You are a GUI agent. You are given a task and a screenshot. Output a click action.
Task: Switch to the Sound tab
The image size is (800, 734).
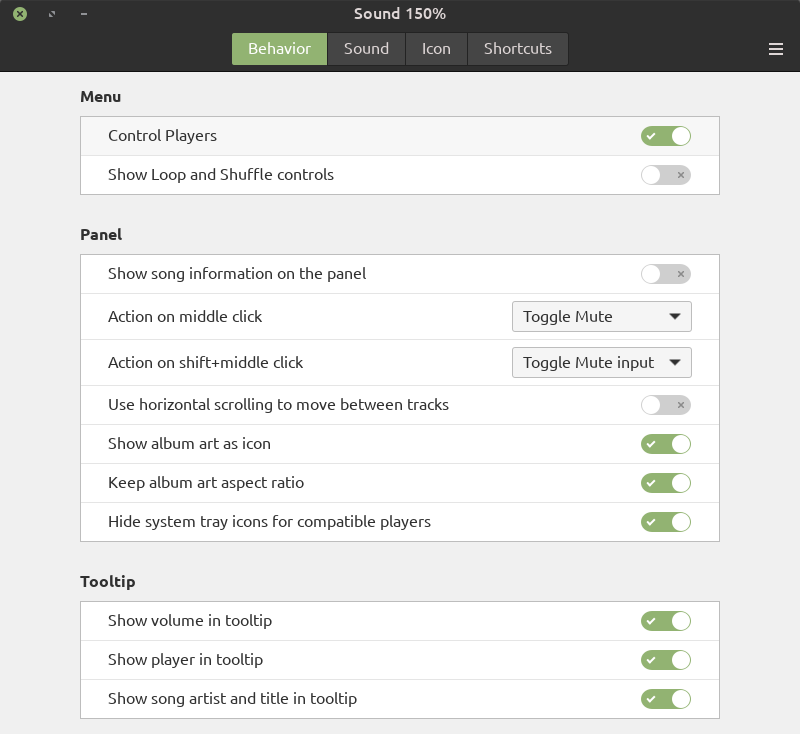(366, 49)
